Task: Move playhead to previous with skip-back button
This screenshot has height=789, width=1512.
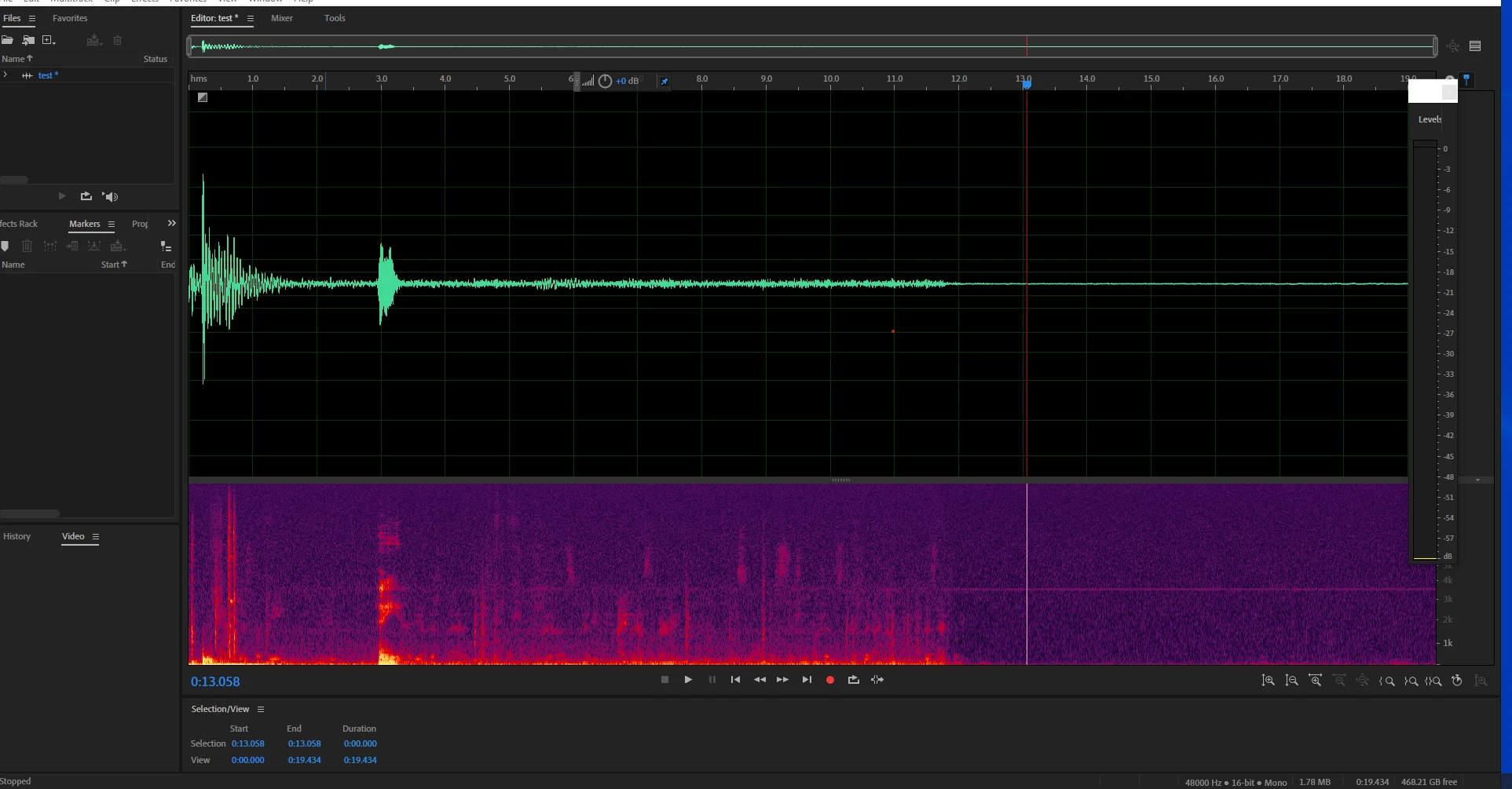Action: [x=735, y=680]
